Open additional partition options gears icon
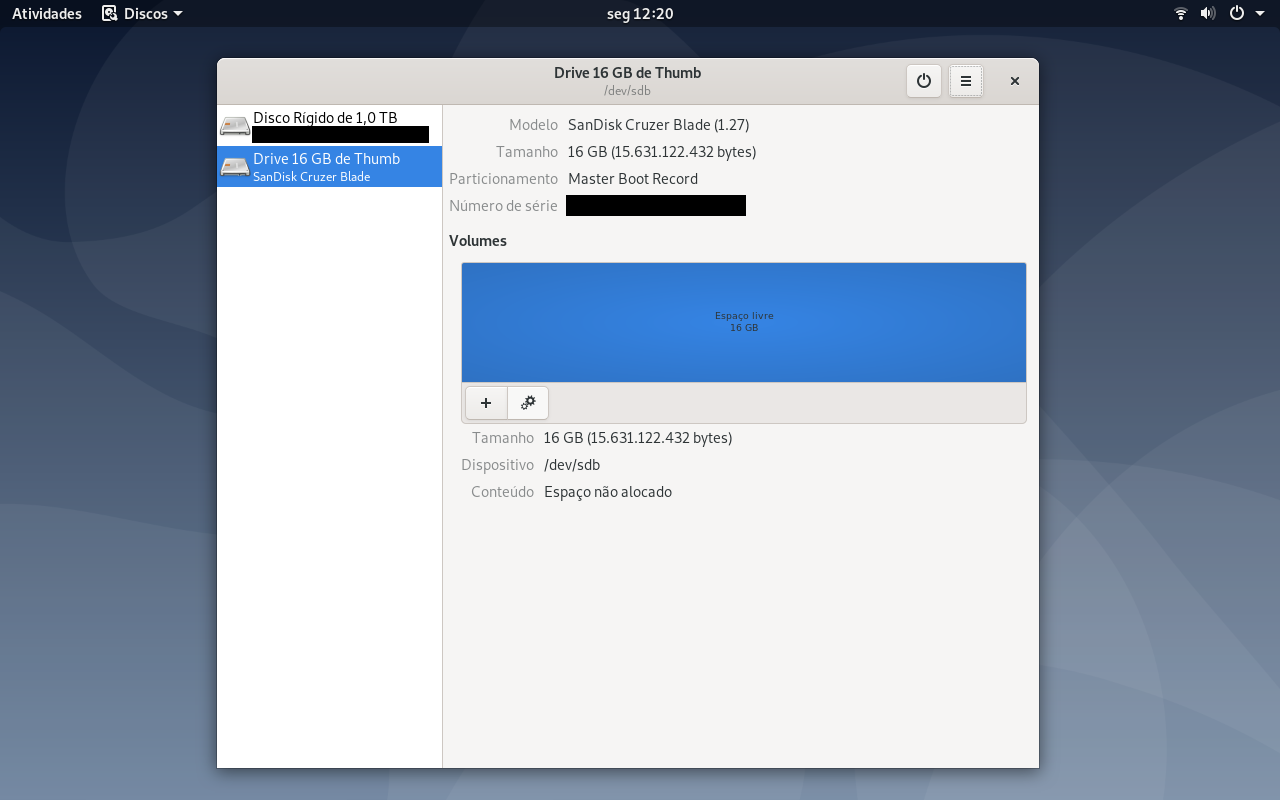The width and height of the screenshot is (1280, 800). 528,403
